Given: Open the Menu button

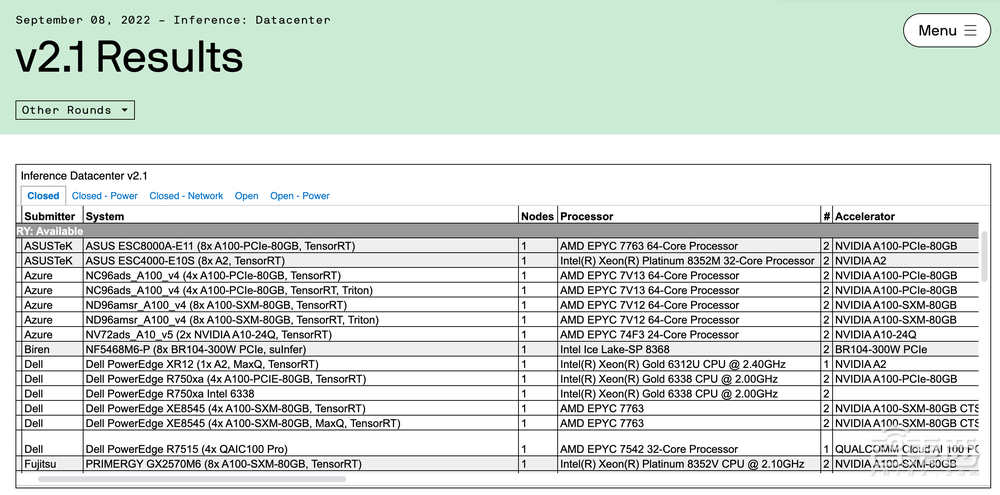Looking at the screenshot, I should click(946, 31).
